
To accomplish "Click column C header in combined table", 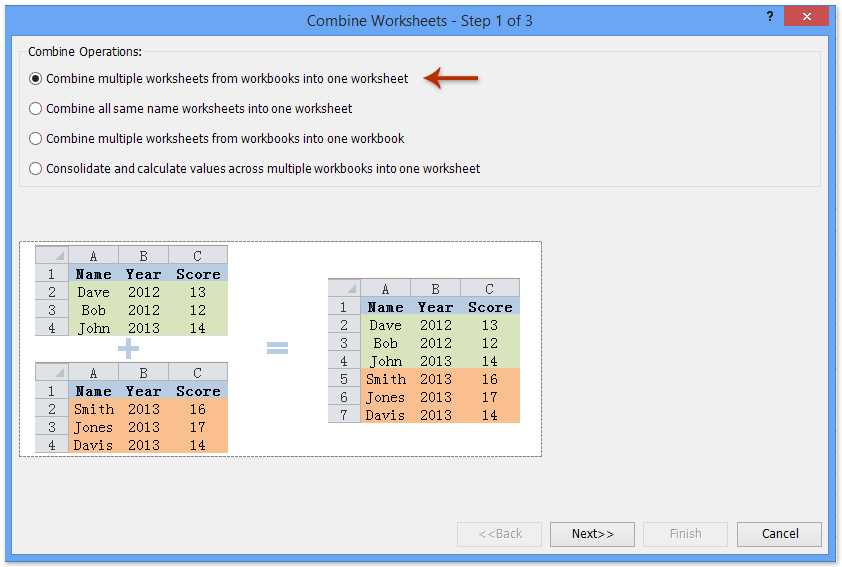I will 490,289.
